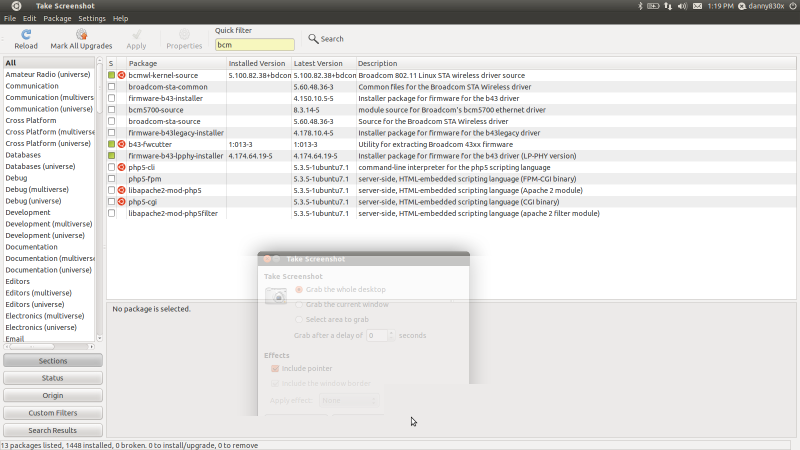This screenshot has height=450, width=800.
Task: Open the Package menu
Action: 57,18
